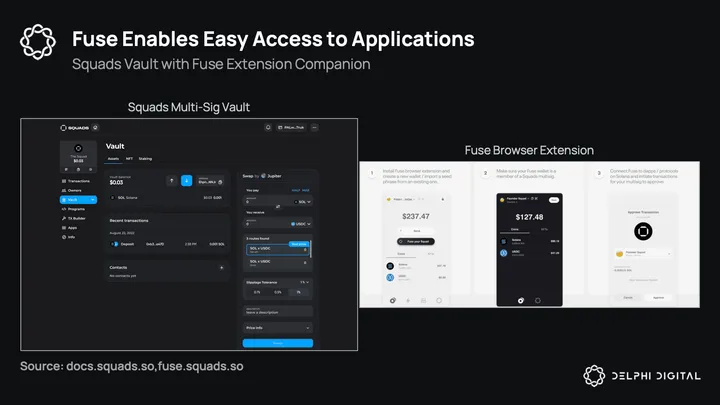Click the plus icon in Contacts panel
Image resolution: width=720 pixels, height=405 pixels.
(221, 267)
